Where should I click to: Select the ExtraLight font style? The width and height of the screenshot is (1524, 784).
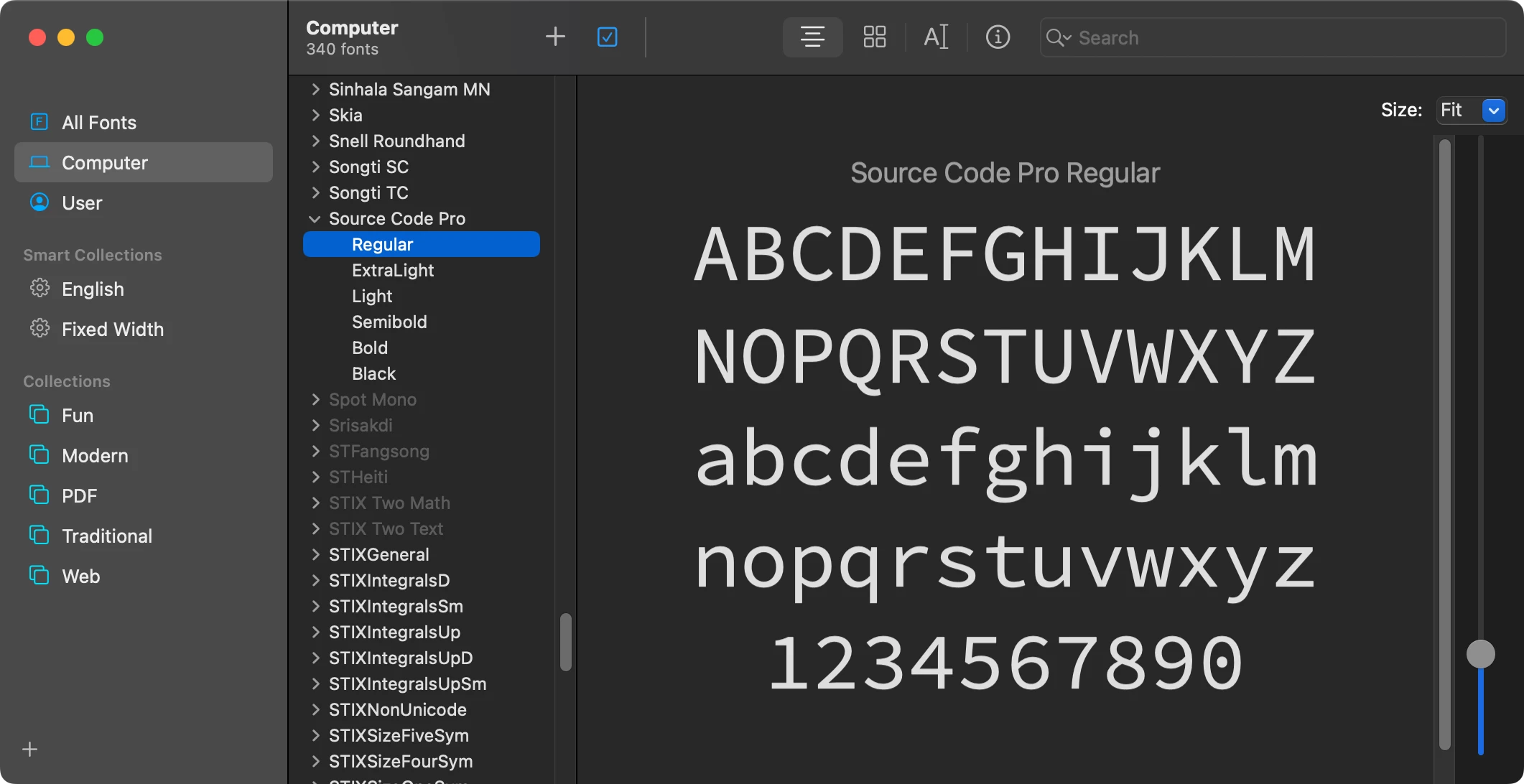pyautogui.click(x=393, y=271)
